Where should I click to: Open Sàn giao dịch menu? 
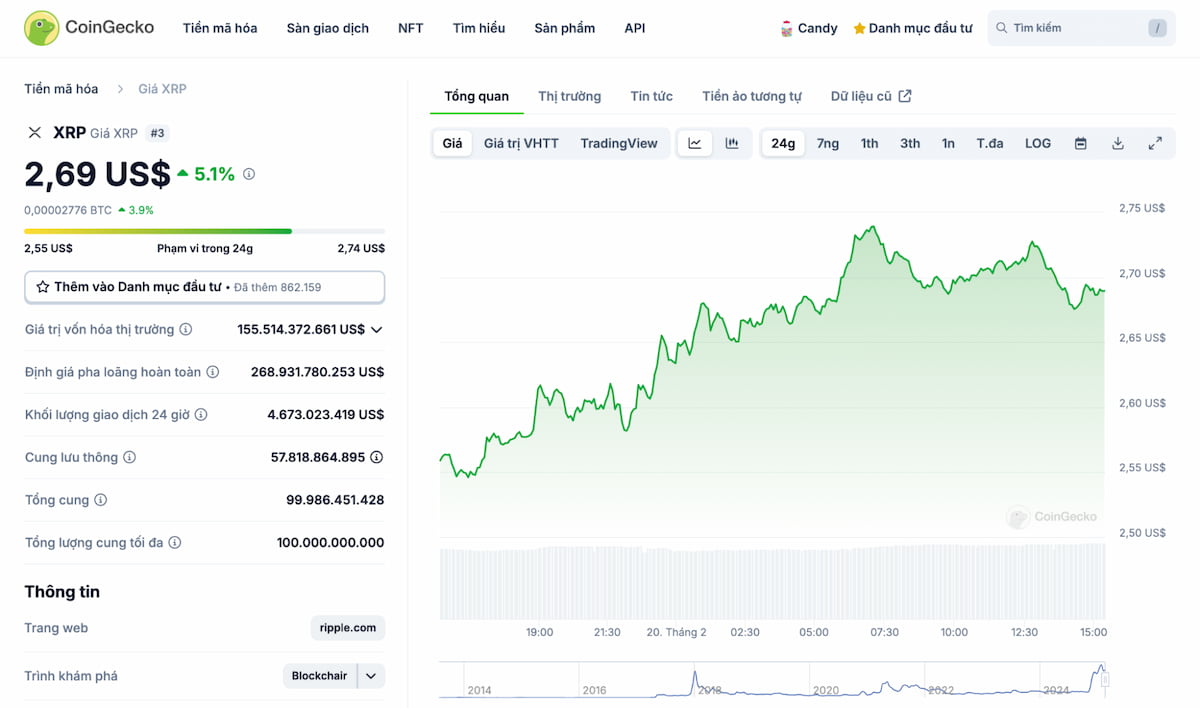[x=328, y=28]
